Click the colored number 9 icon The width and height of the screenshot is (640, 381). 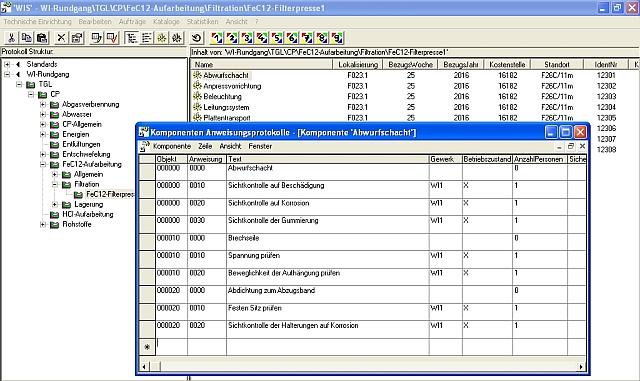[x=337, y=38]
